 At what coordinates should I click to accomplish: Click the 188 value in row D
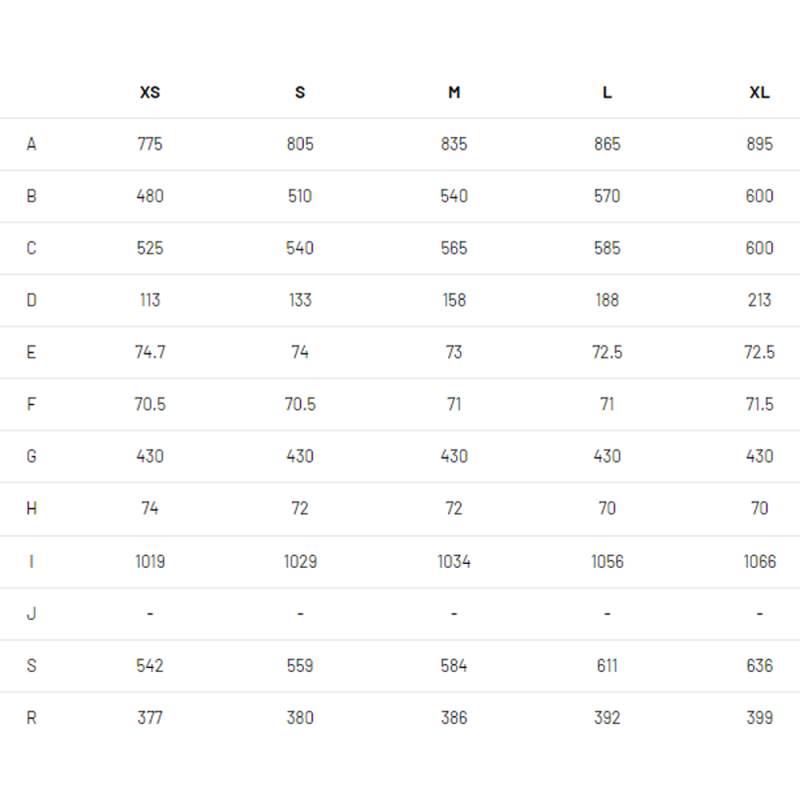(607, 301)
